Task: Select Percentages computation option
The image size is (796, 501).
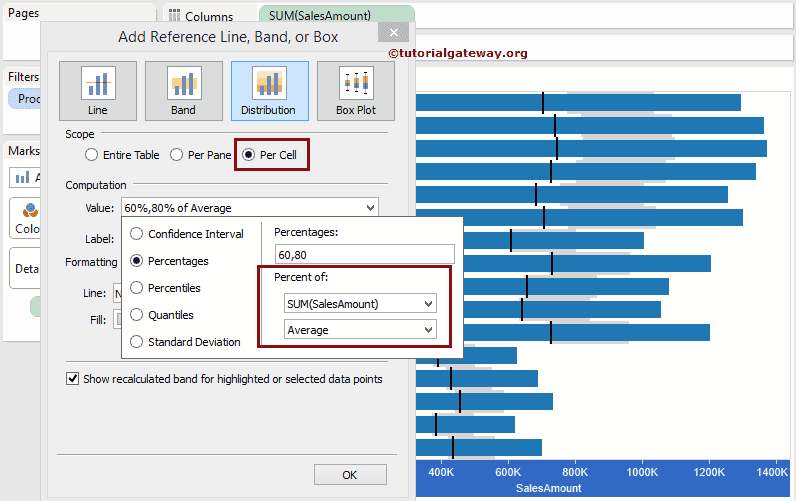Action: [x=137, y=261]
